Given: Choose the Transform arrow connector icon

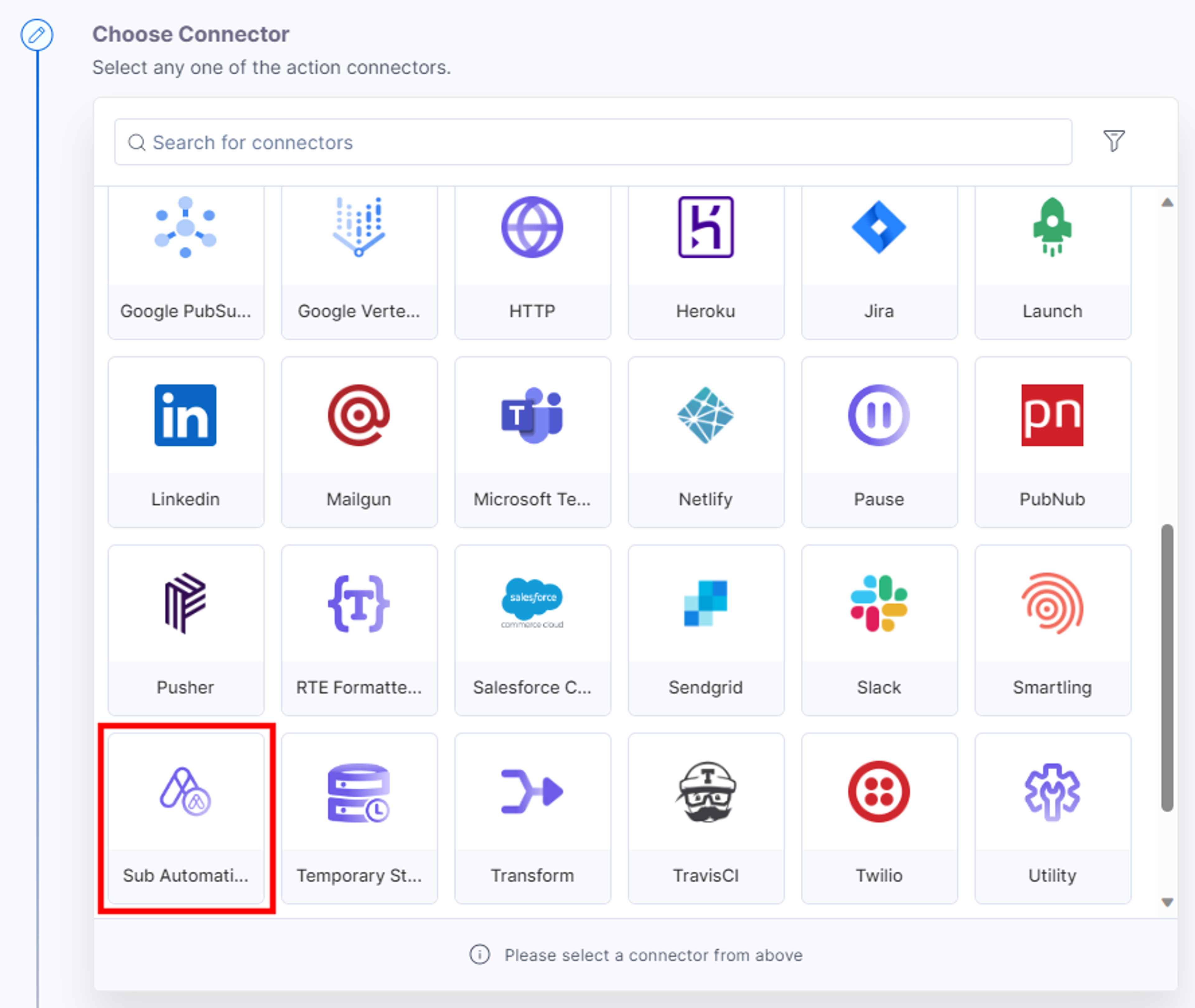Looking at the screenshot, I should point(532,791).
